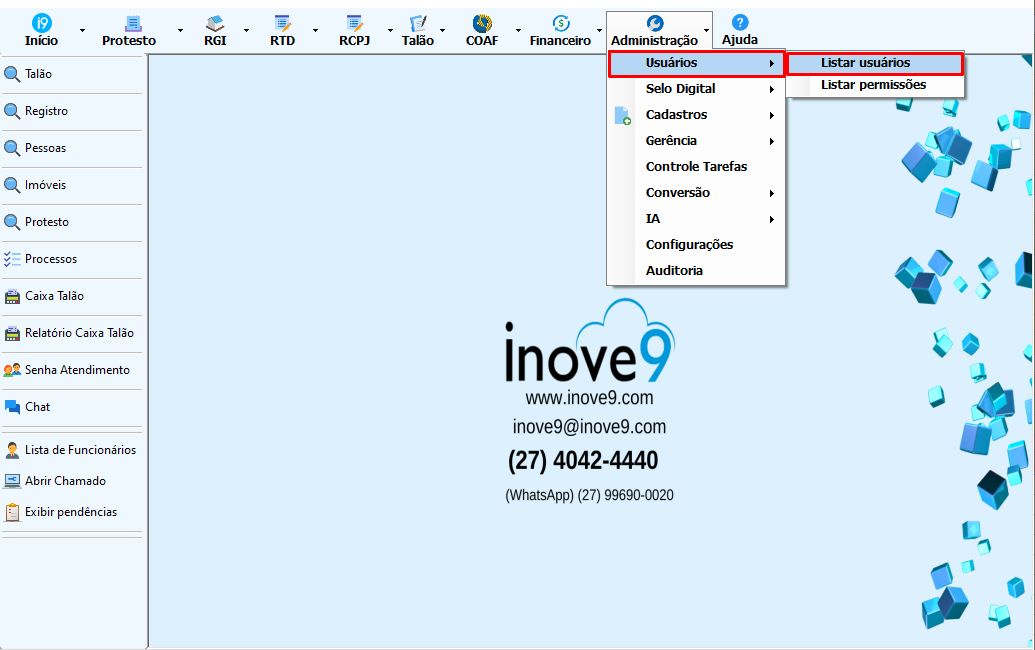
Task: Open Chat from the sidebar
Action: (37, 407)
